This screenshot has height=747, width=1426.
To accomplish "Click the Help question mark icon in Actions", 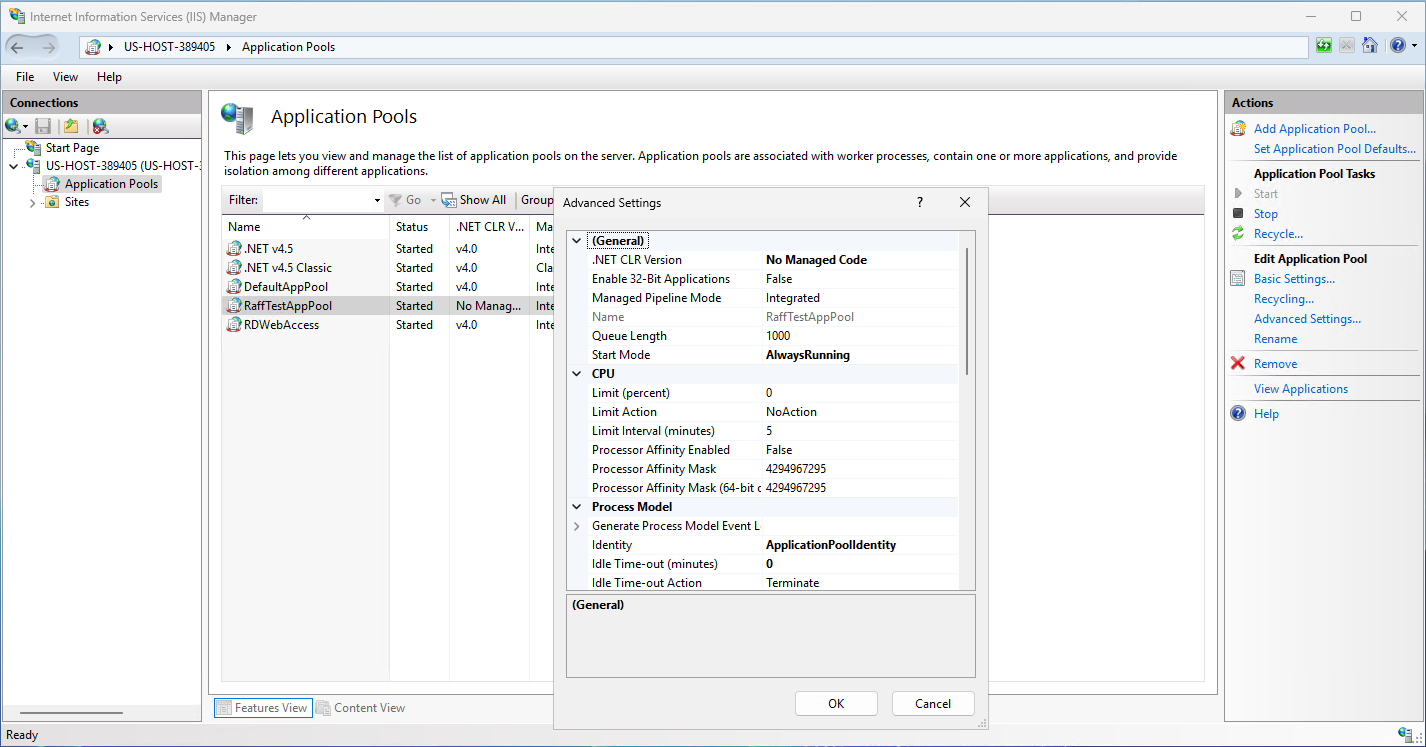I will pyautogui.click(x=1238, y=414).
